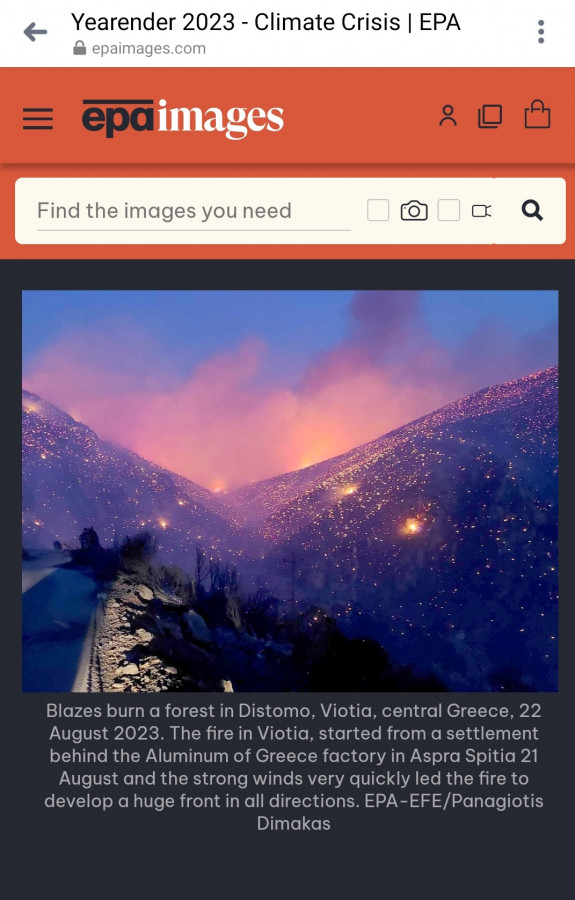Go back using the browser arrow
This screenshot has width=575, height=900.
(x=35, y=32)
